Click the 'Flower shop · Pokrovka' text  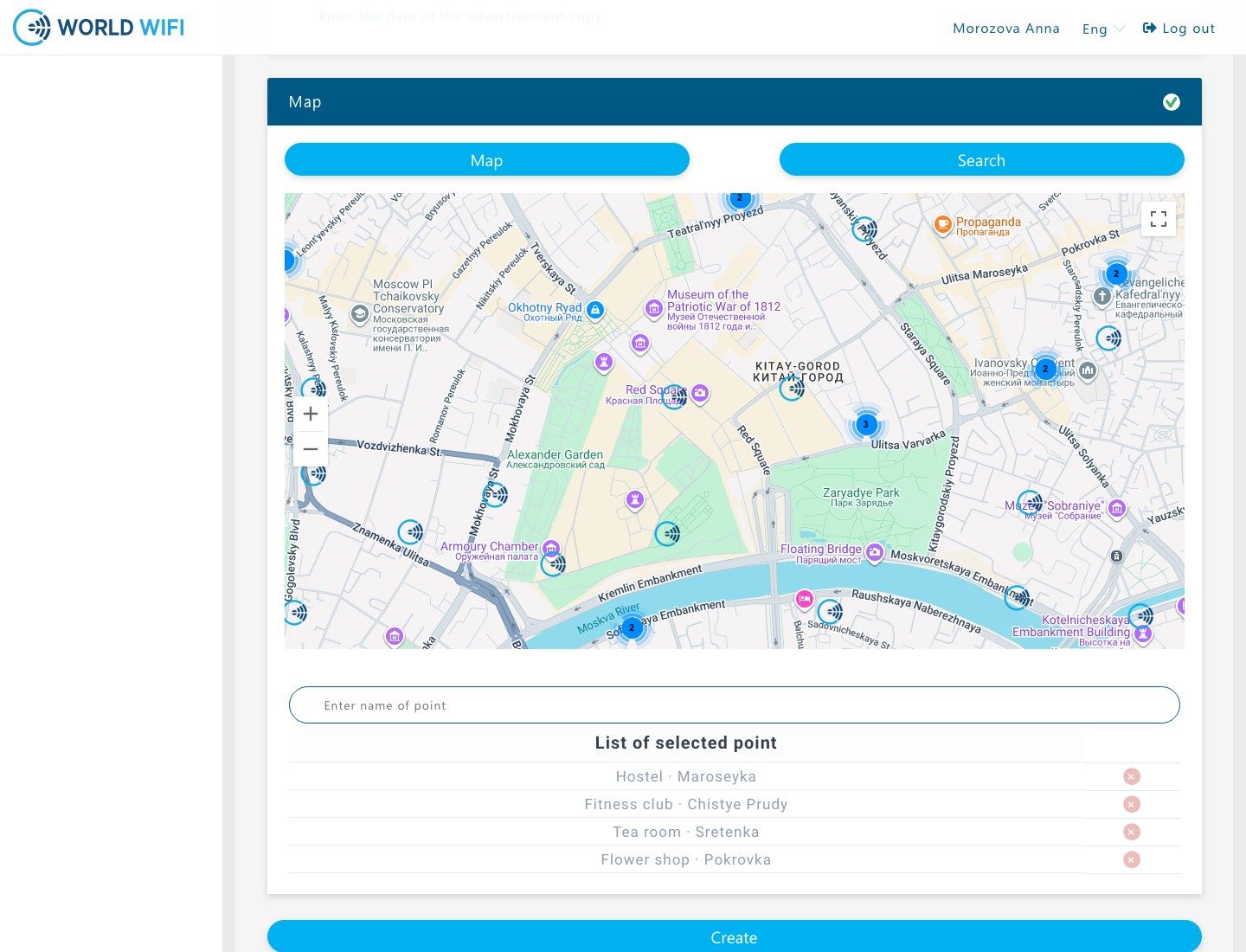coord(686,859)
